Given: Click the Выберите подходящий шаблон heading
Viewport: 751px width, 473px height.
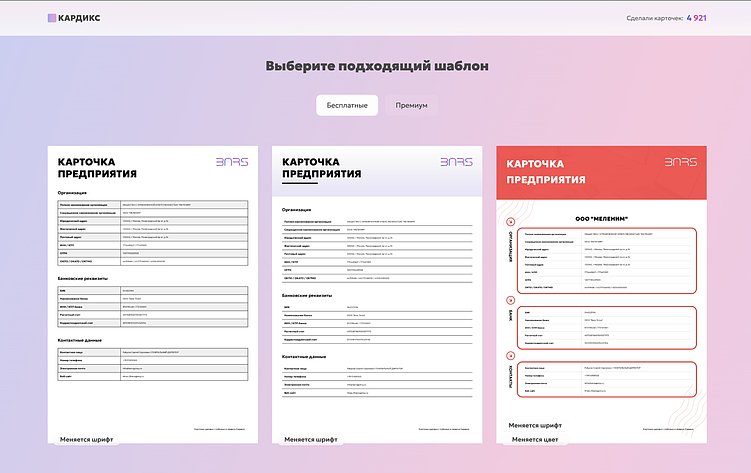Looking at the screenshot, I should click(x=377, y=66).
